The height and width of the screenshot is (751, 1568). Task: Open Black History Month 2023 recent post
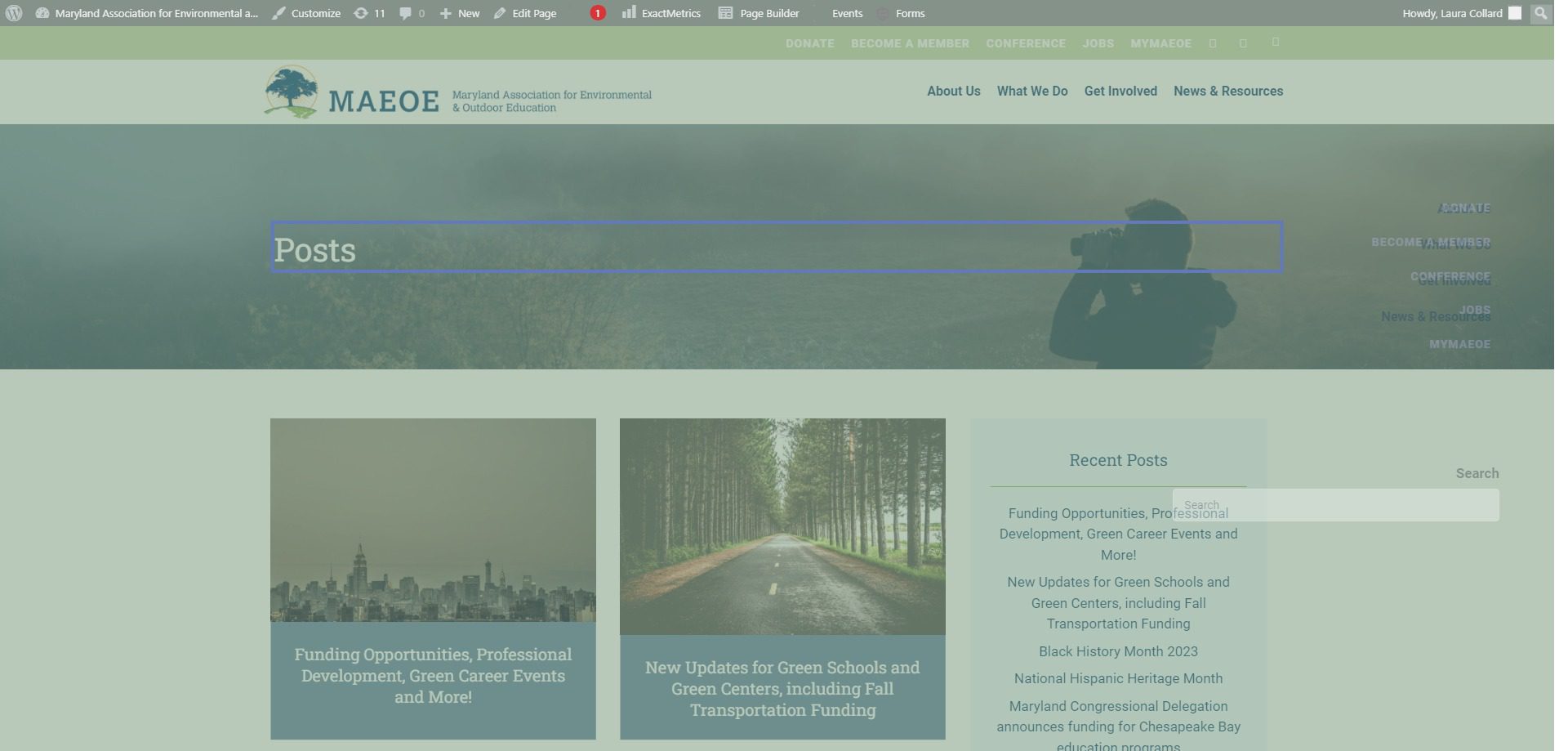point(1118,651)
